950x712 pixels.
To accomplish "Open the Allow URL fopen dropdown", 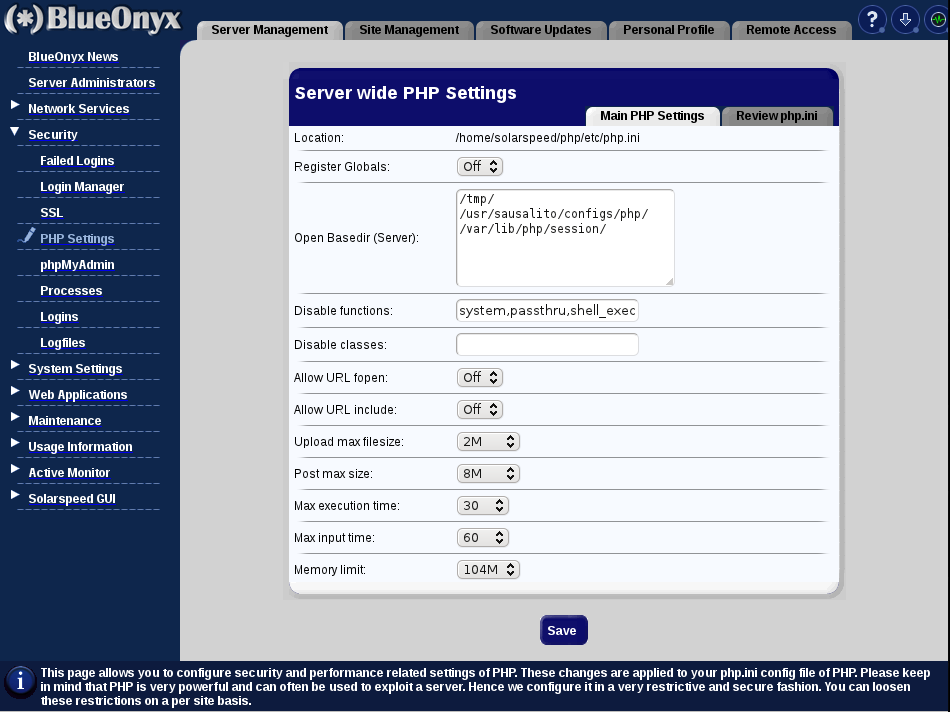I will [479, 378].
